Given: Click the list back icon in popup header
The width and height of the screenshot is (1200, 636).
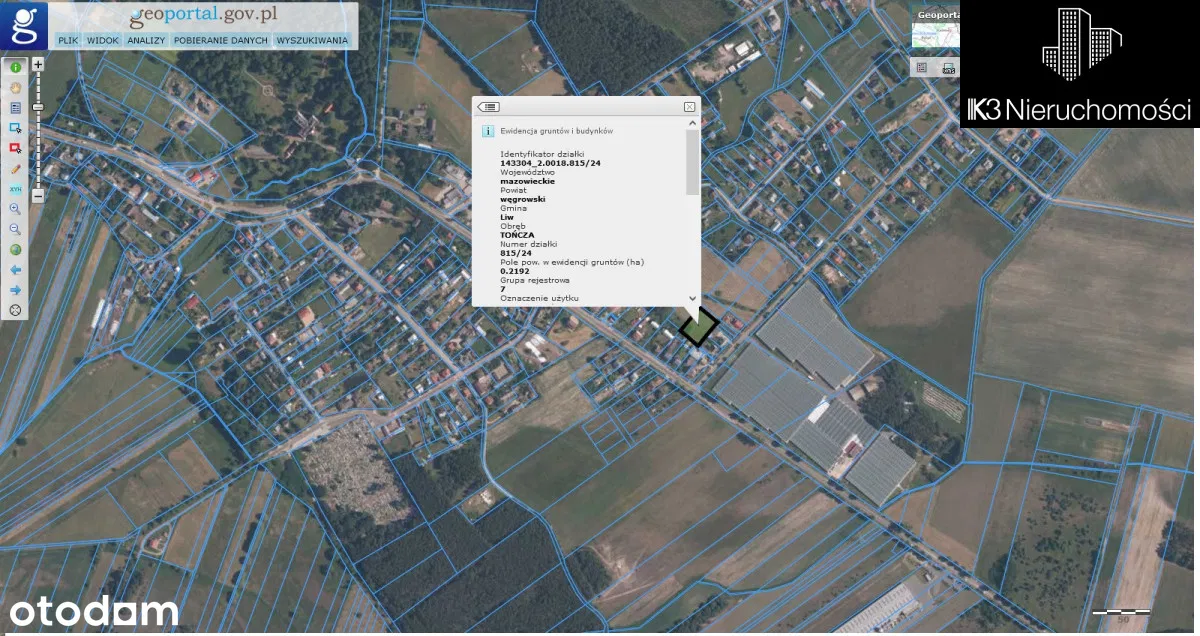Looking at the screenshot, I should (x=489, y=107).
